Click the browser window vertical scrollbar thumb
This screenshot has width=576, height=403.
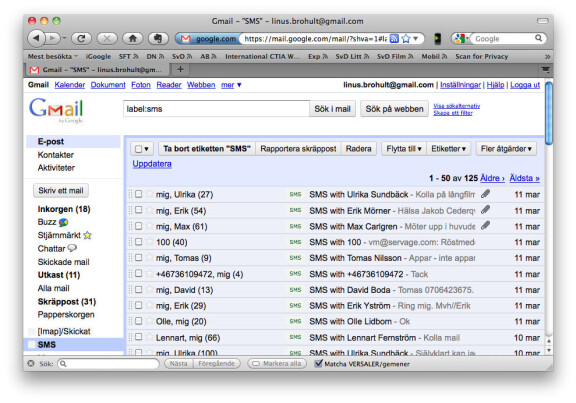[549, 114]
